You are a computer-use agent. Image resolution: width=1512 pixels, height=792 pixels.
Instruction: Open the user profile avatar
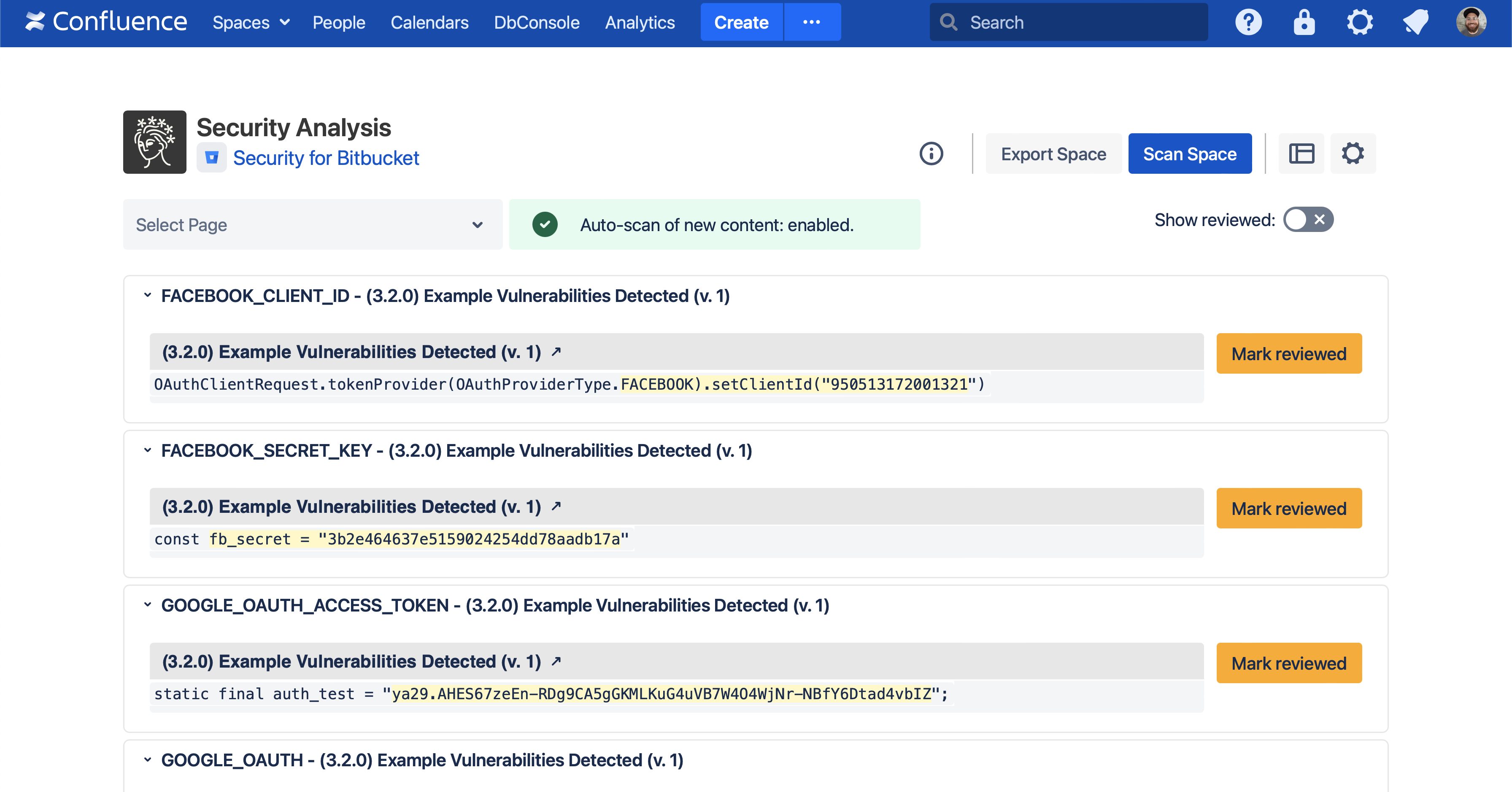1471,22
